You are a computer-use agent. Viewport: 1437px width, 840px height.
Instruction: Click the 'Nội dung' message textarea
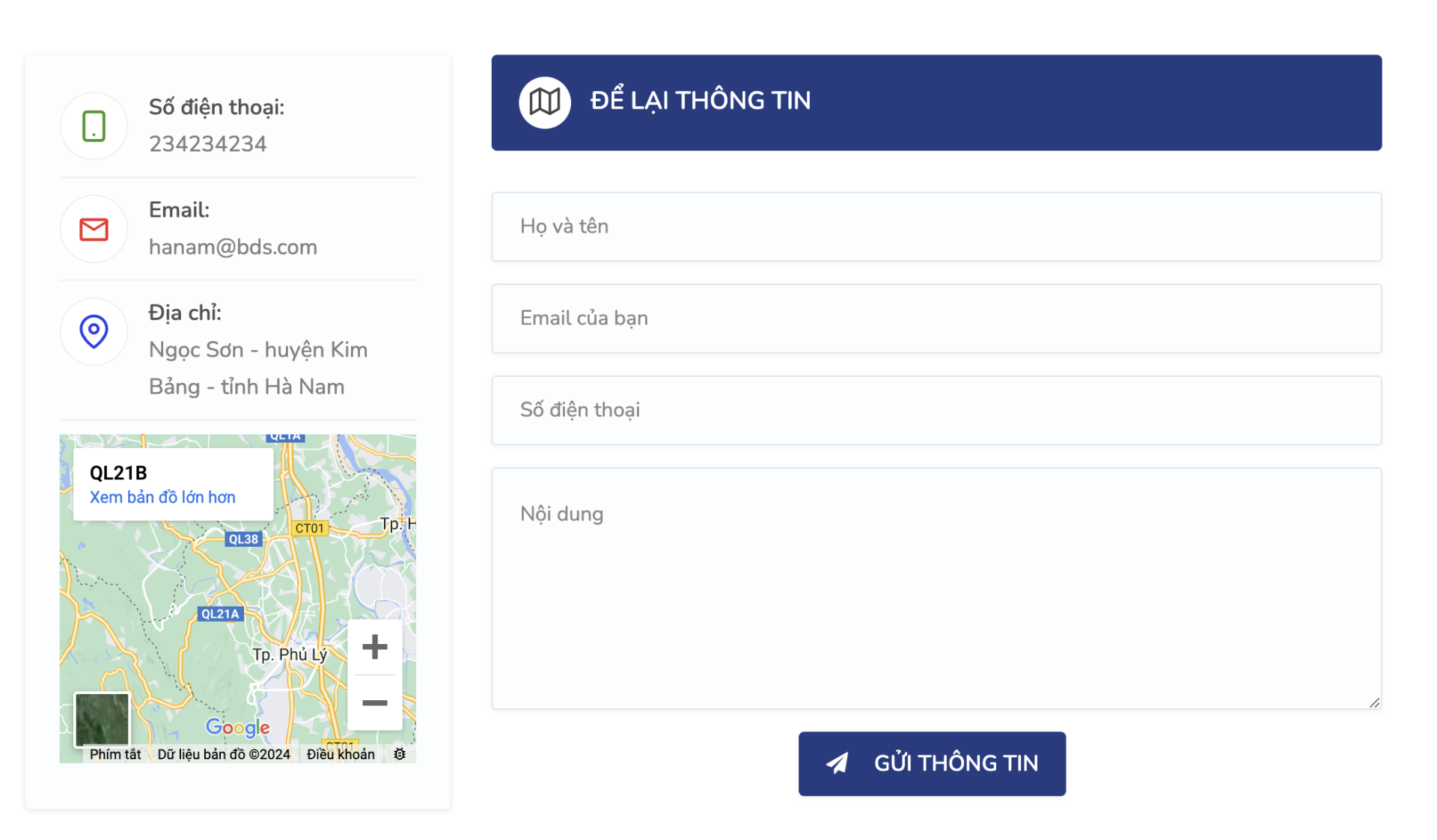point(936,588)
